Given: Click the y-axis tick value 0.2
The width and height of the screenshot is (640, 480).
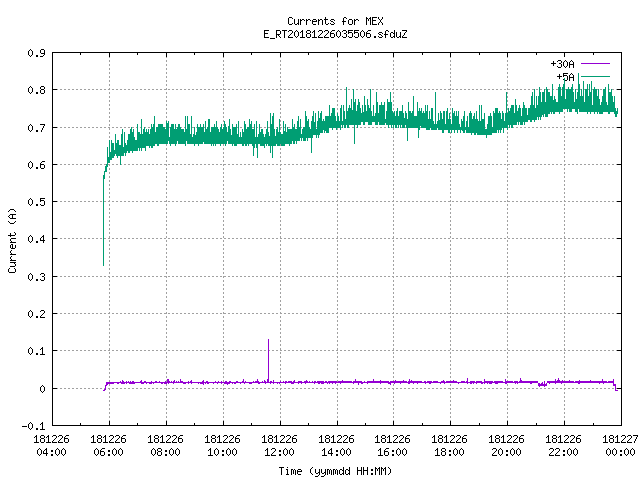Looking at the screenshot, I should click(36, 314).
